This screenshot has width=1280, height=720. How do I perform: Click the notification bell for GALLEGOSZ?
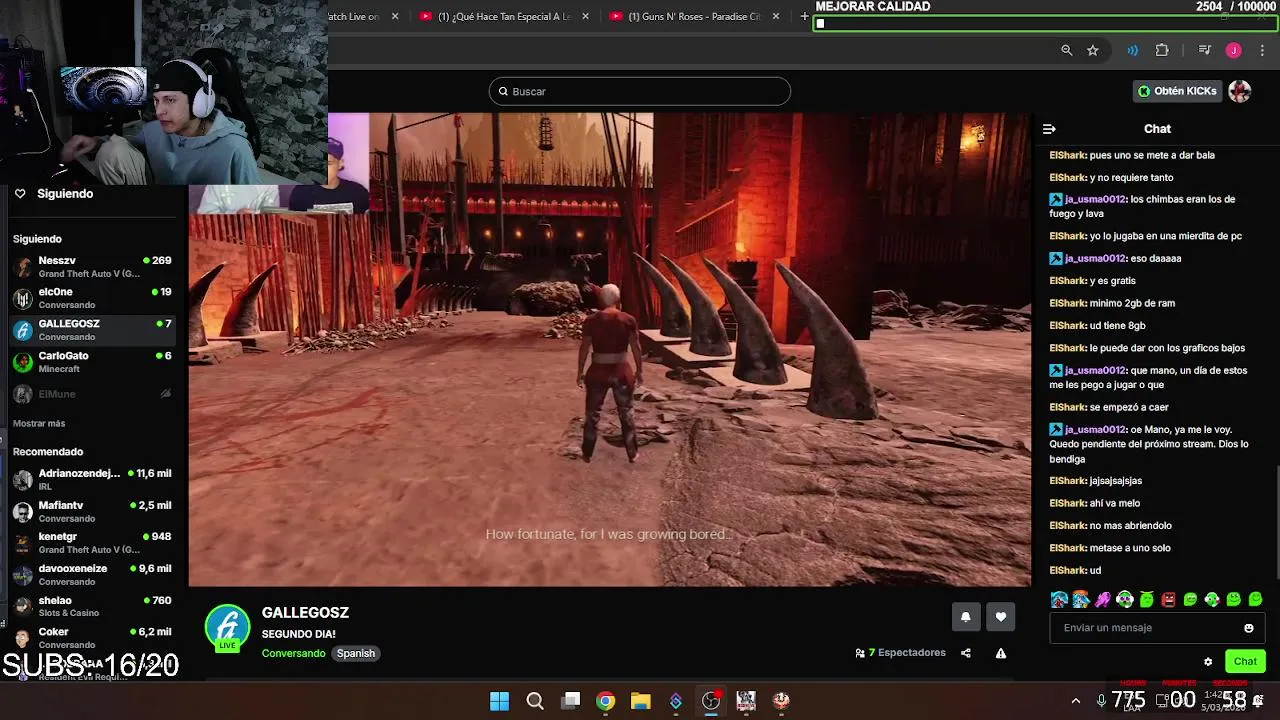[965, 617]
